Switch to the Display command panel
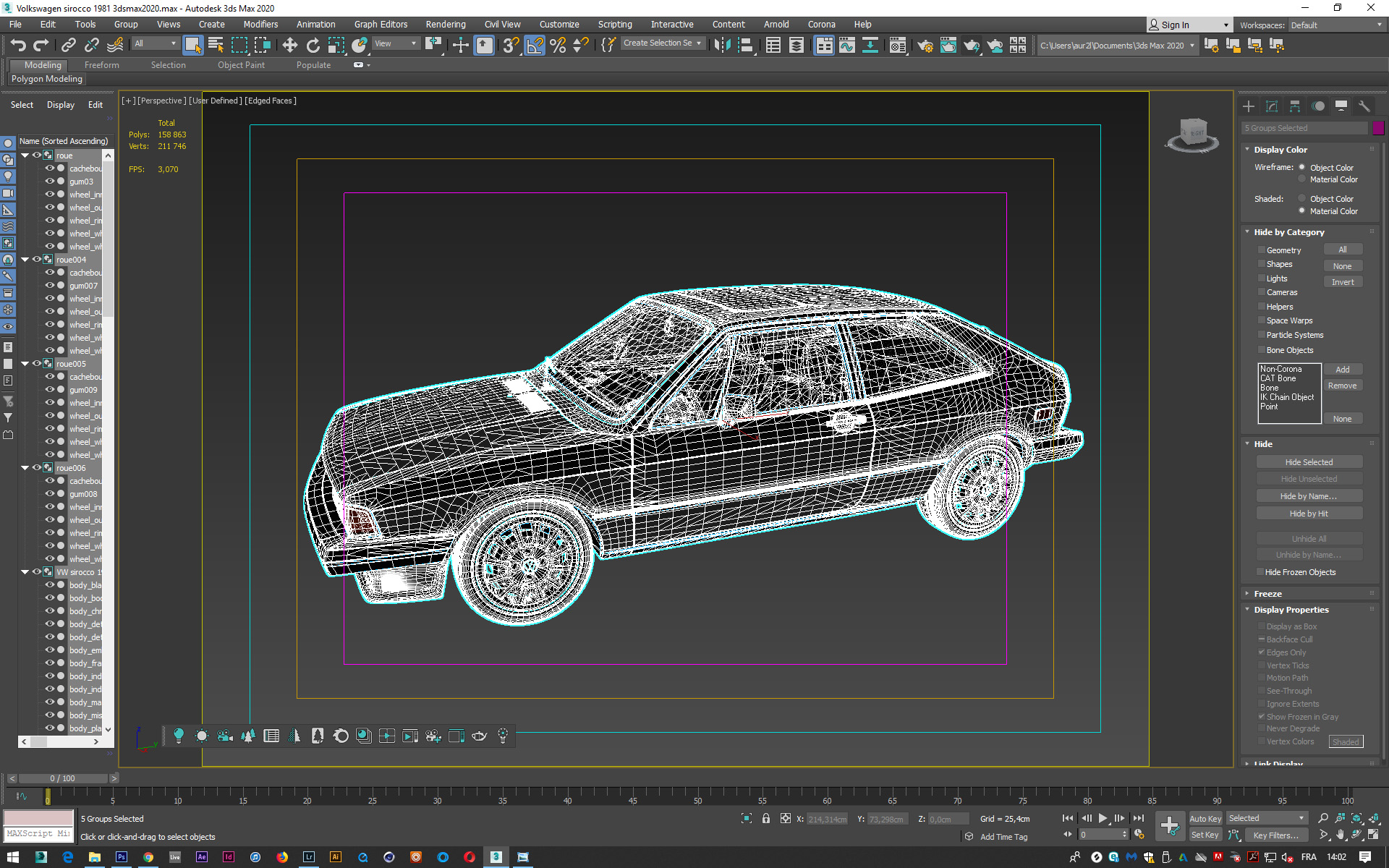 tap(1341, 106)
